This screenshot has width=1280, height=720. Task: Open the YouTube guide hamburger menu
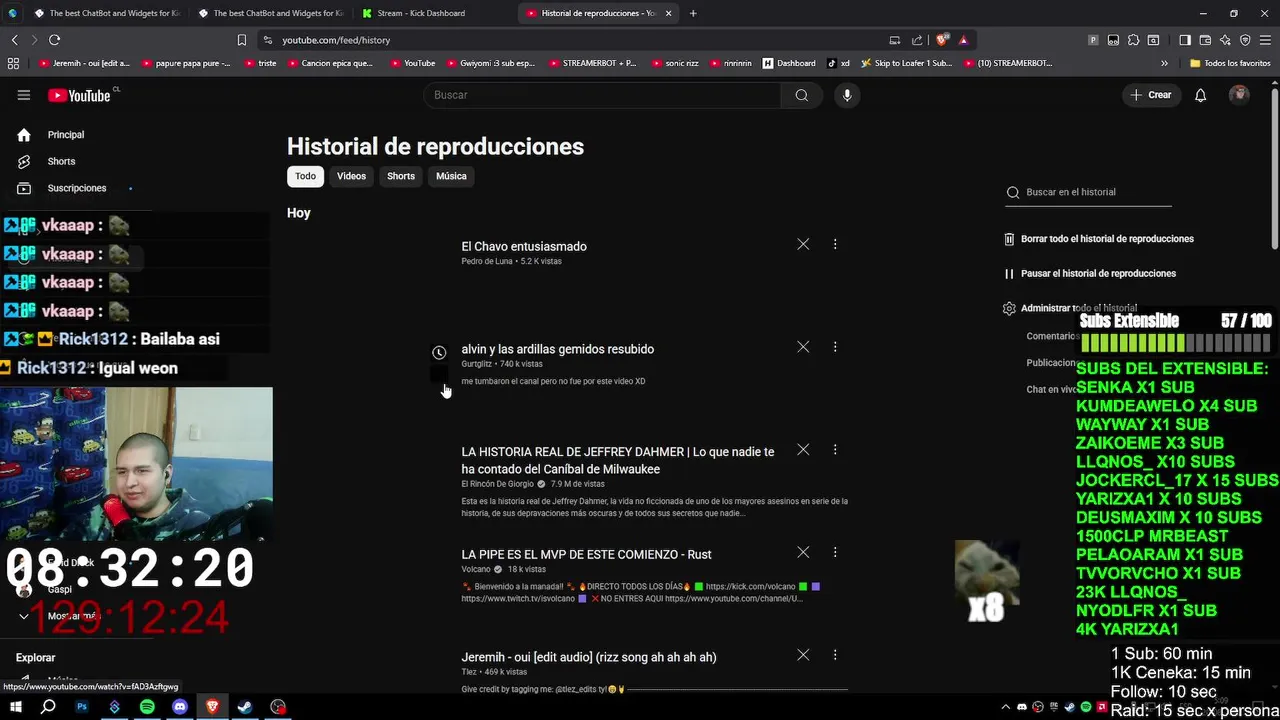(24, 95)
